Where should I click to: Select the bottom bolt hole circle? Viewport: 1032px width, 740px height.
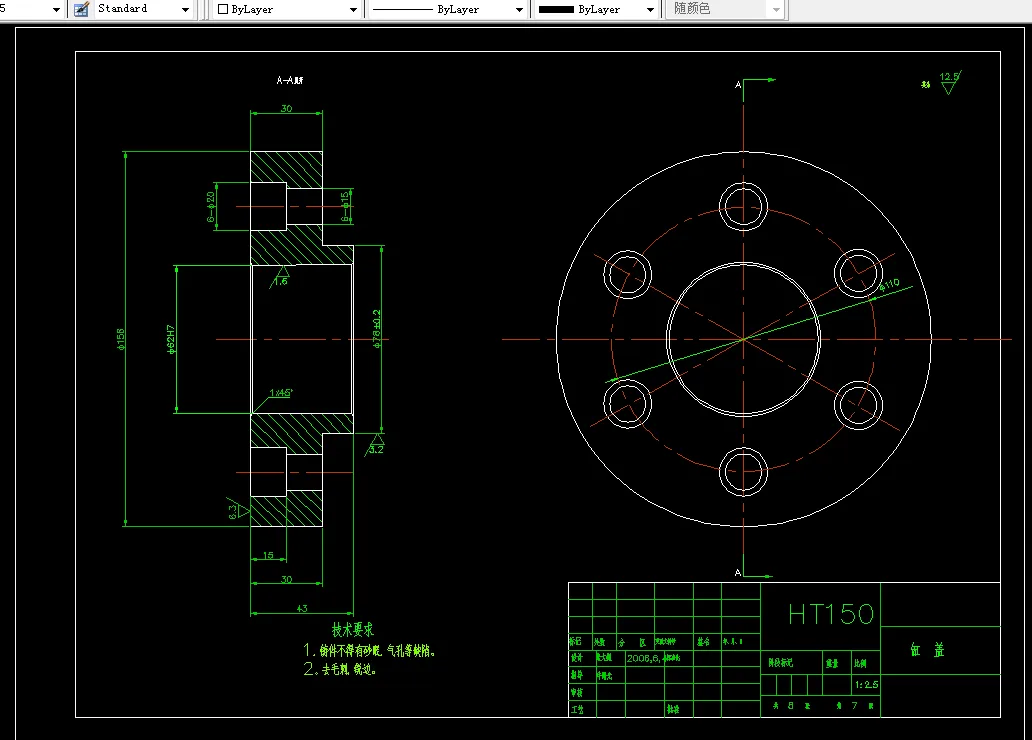point(743,472)
